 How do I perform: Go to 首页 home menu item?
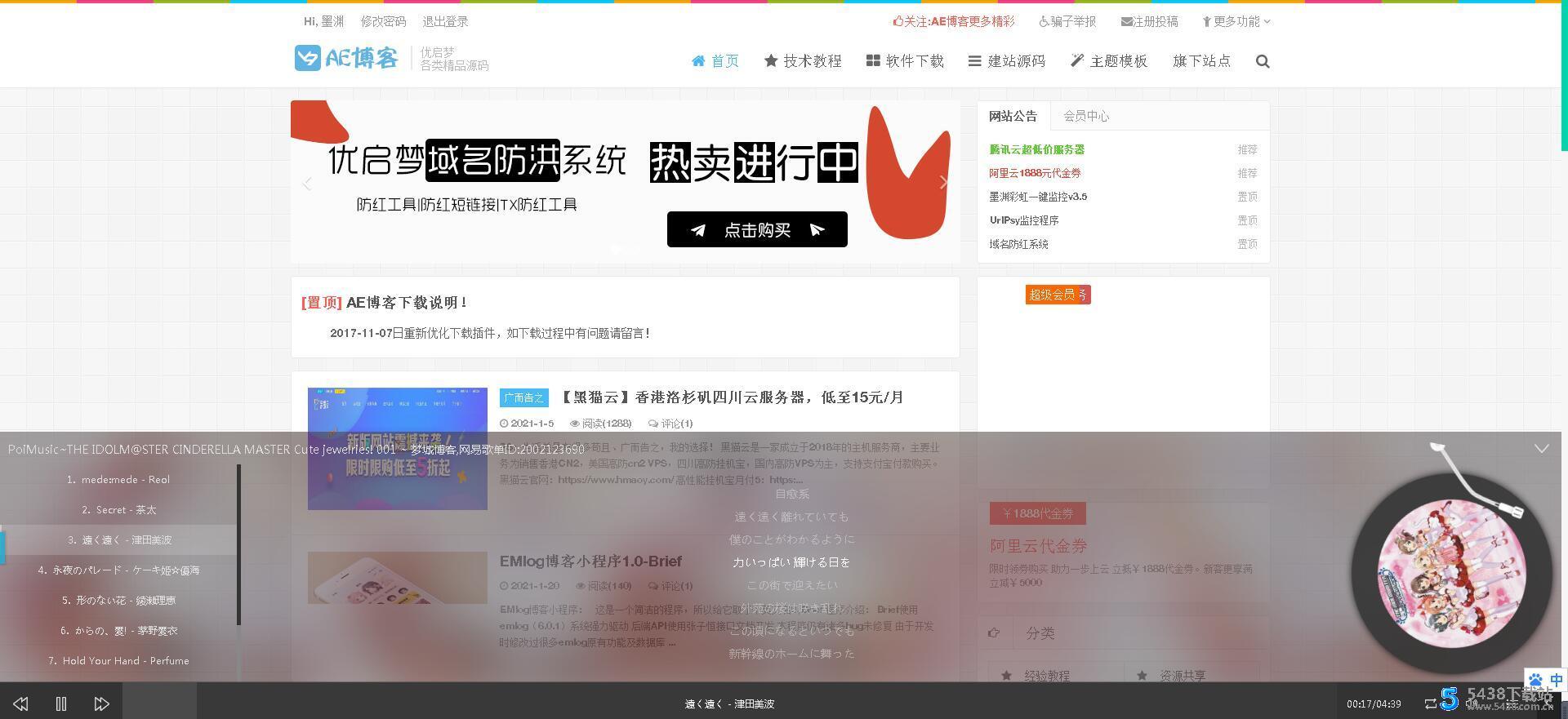pyautogui.click(x=715, y=61)
